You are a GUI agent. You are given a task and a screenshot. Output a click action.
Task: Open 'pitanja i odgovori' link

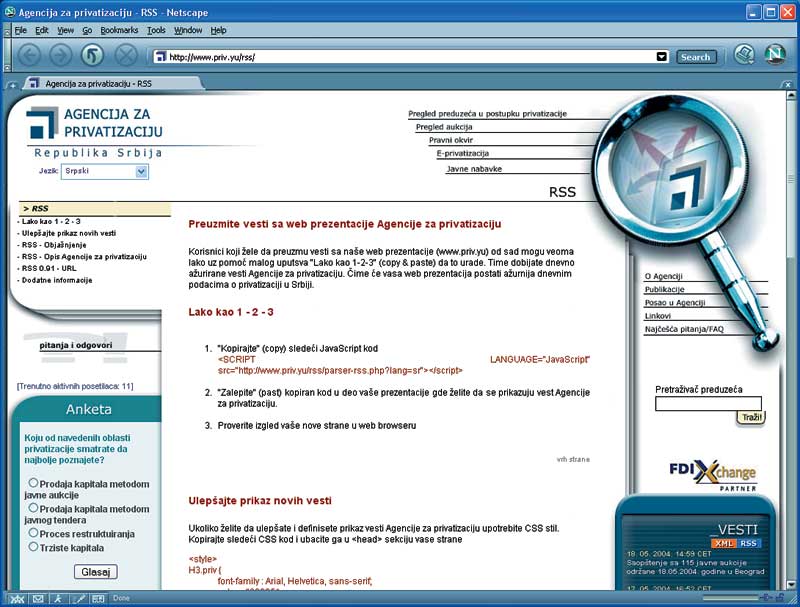[76, 345]
